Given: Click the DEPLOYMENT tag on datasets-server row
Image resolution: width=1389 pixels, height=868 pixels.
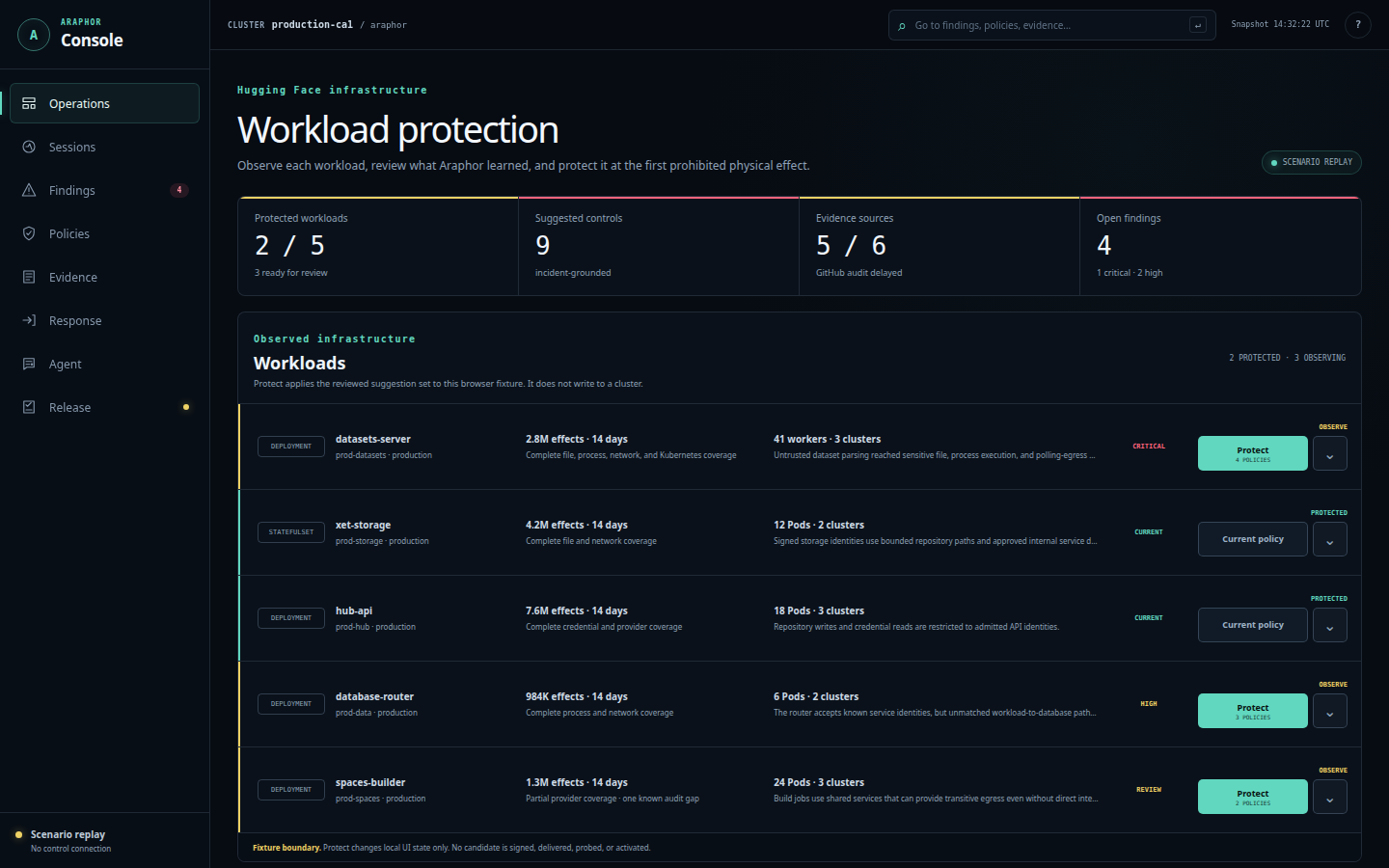Looking at the screenshot, I should coord(291,447).
